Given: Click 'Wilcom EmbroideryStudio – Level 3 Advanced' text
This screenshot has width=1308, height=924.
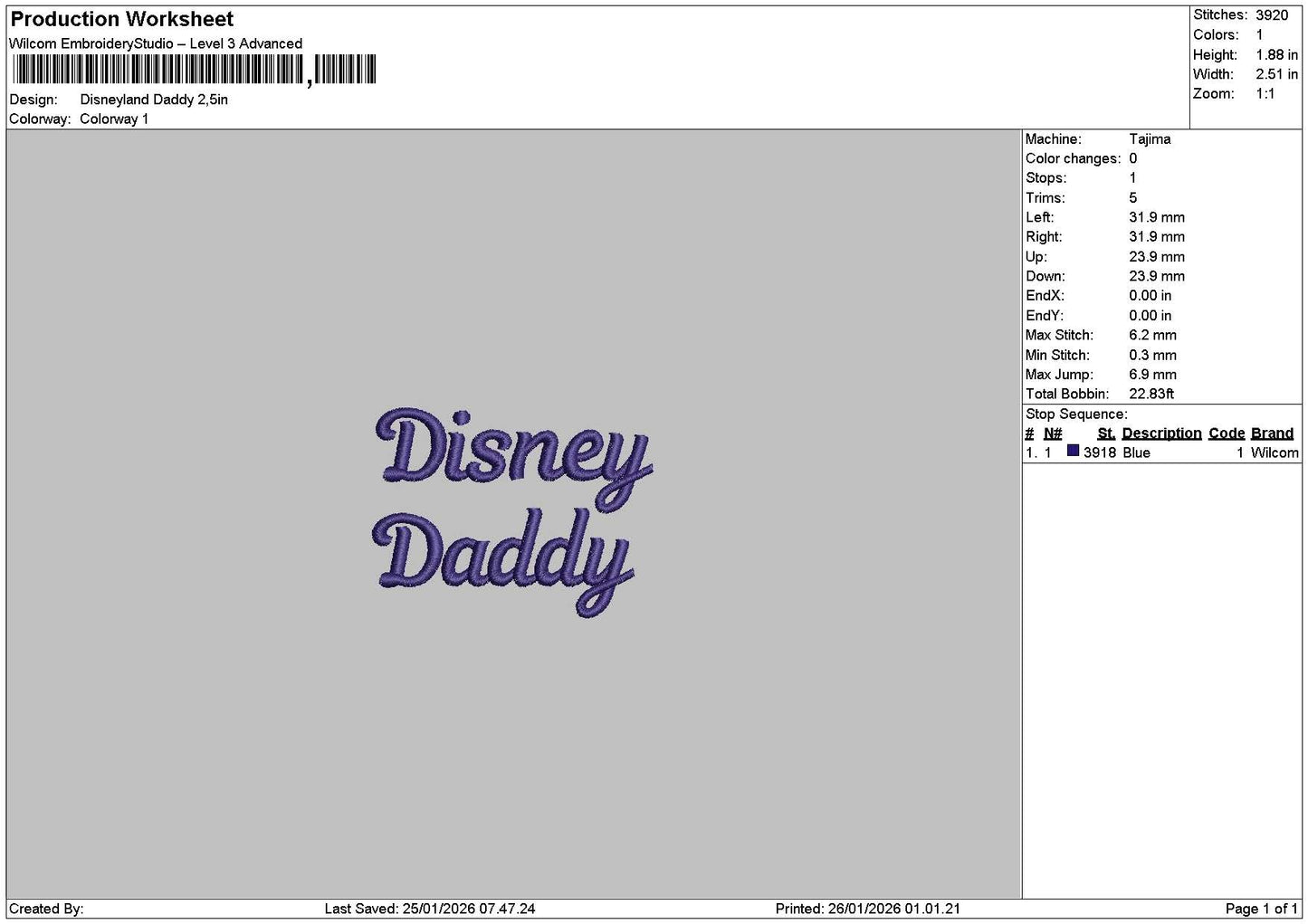Looking at the screenshot, I should coord(156,43).
